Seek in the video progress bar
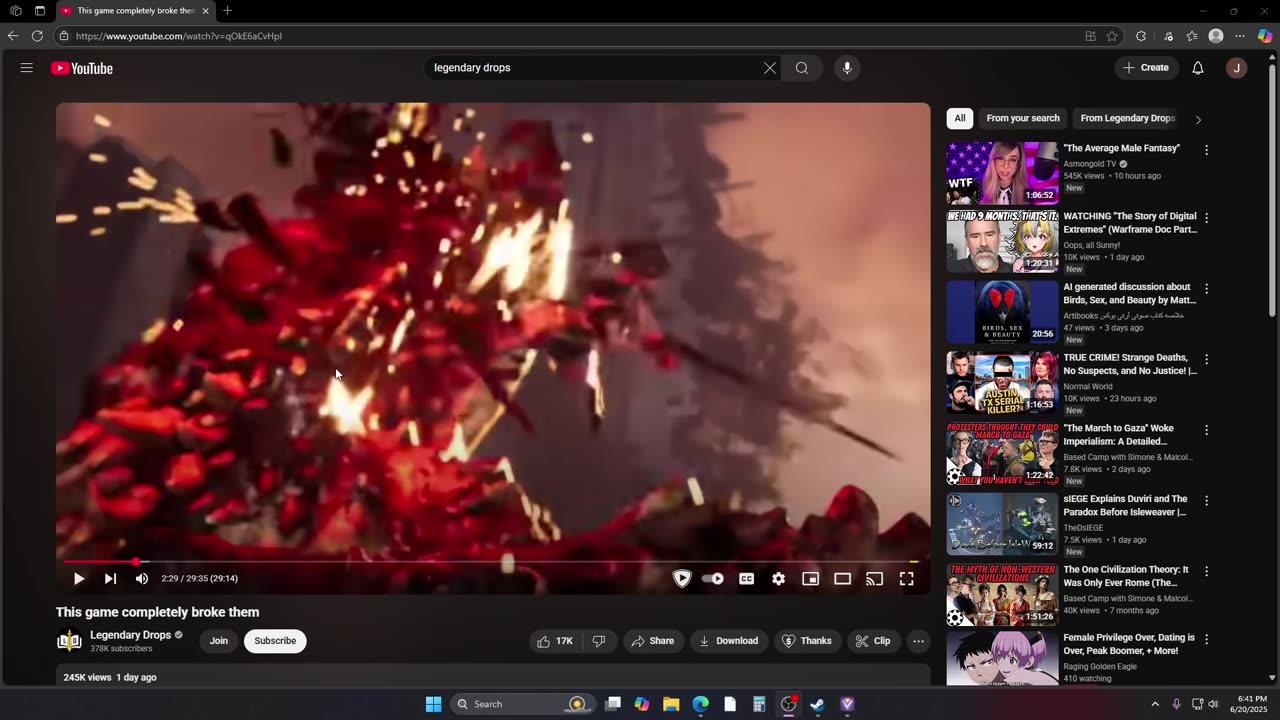 (493, 561)
